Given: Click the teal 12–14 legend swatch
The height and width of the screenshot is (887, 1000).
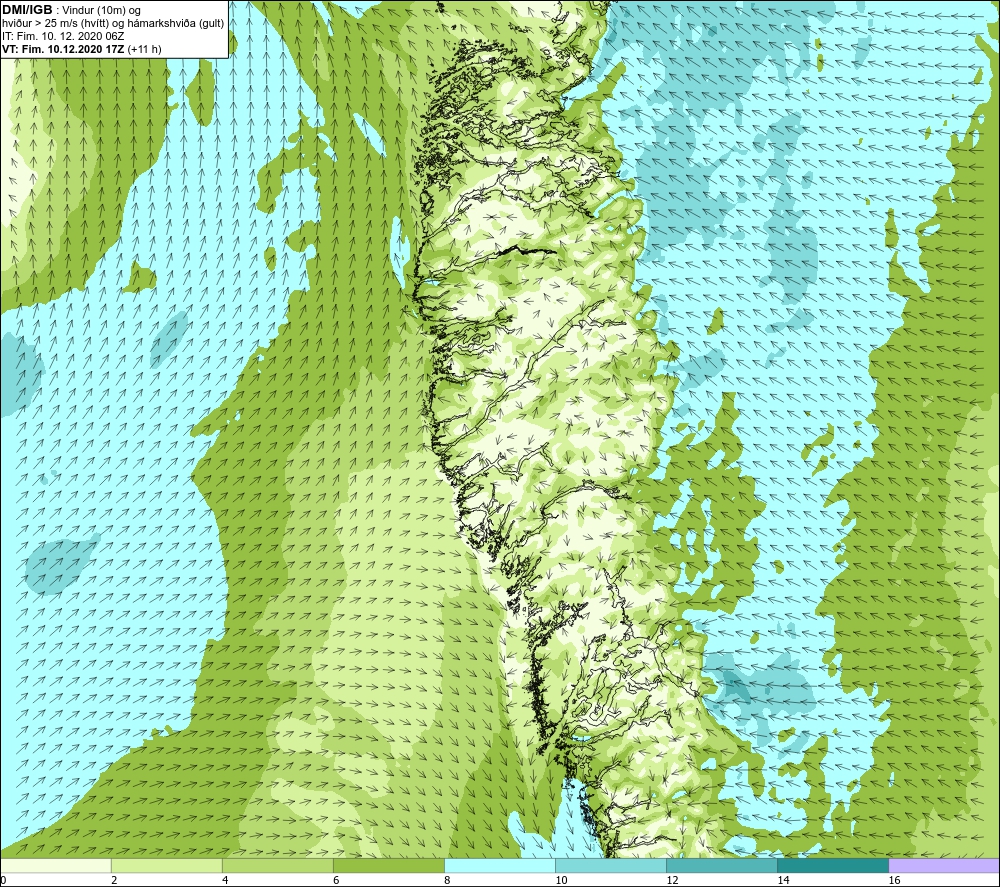Looking at the screenshot, I should pos(722,865).
